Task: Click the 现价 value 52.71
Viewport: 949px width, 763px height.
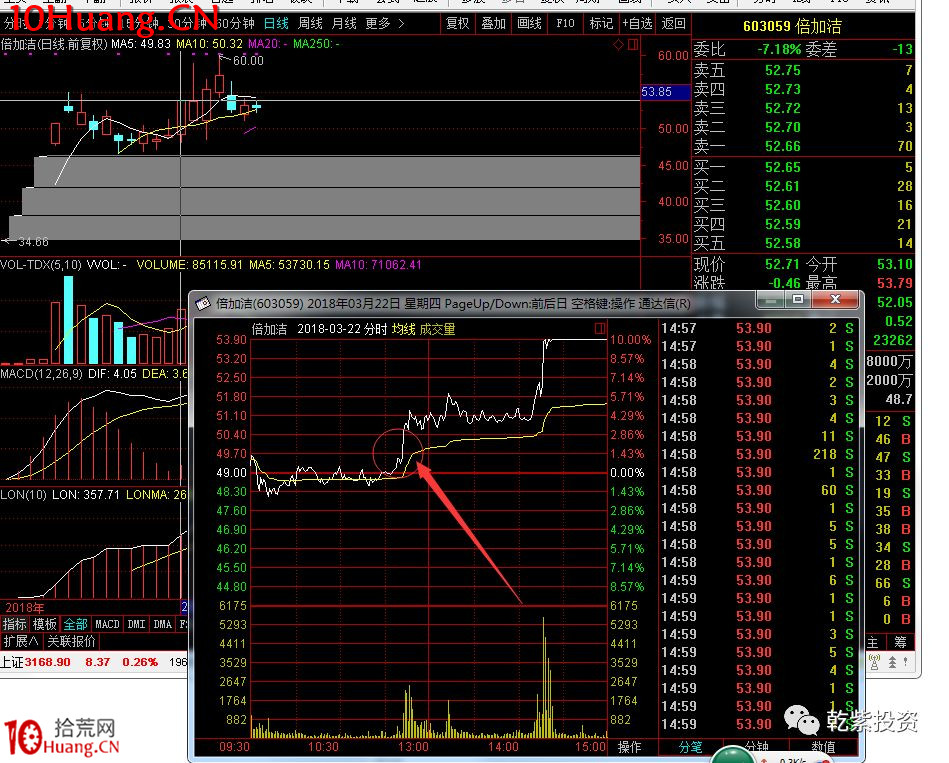Action: 783,264
